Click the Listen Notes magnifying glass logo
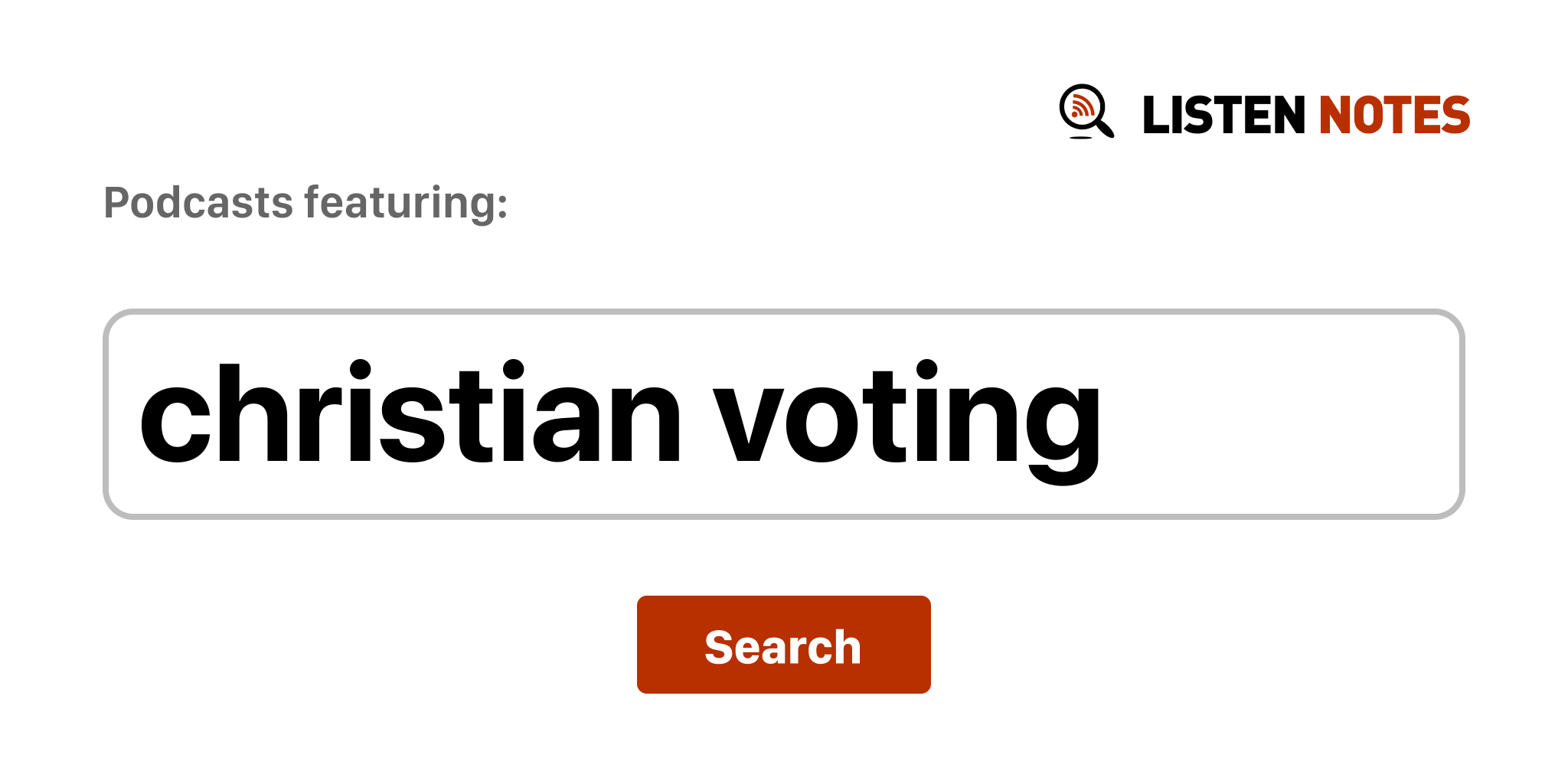 [x=1084, y=111]
